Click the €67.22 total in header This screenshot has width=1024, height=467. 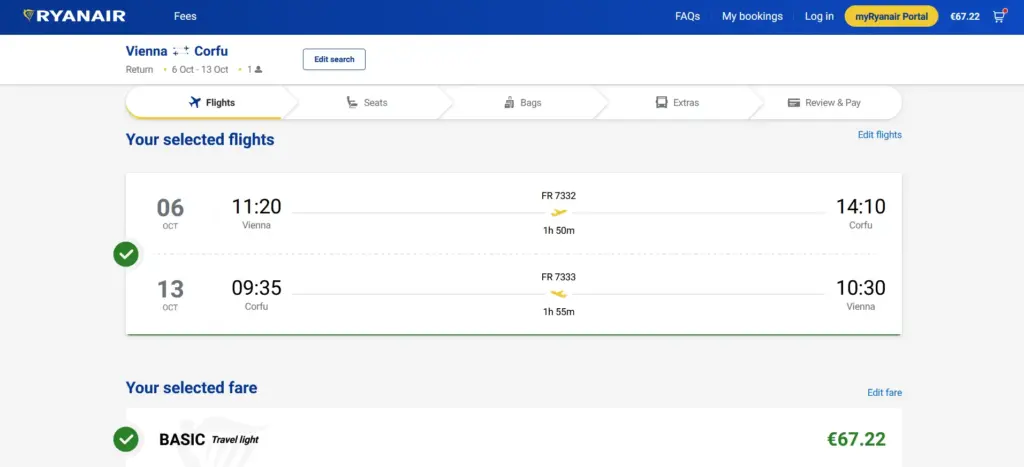click(x=965, y=17)
